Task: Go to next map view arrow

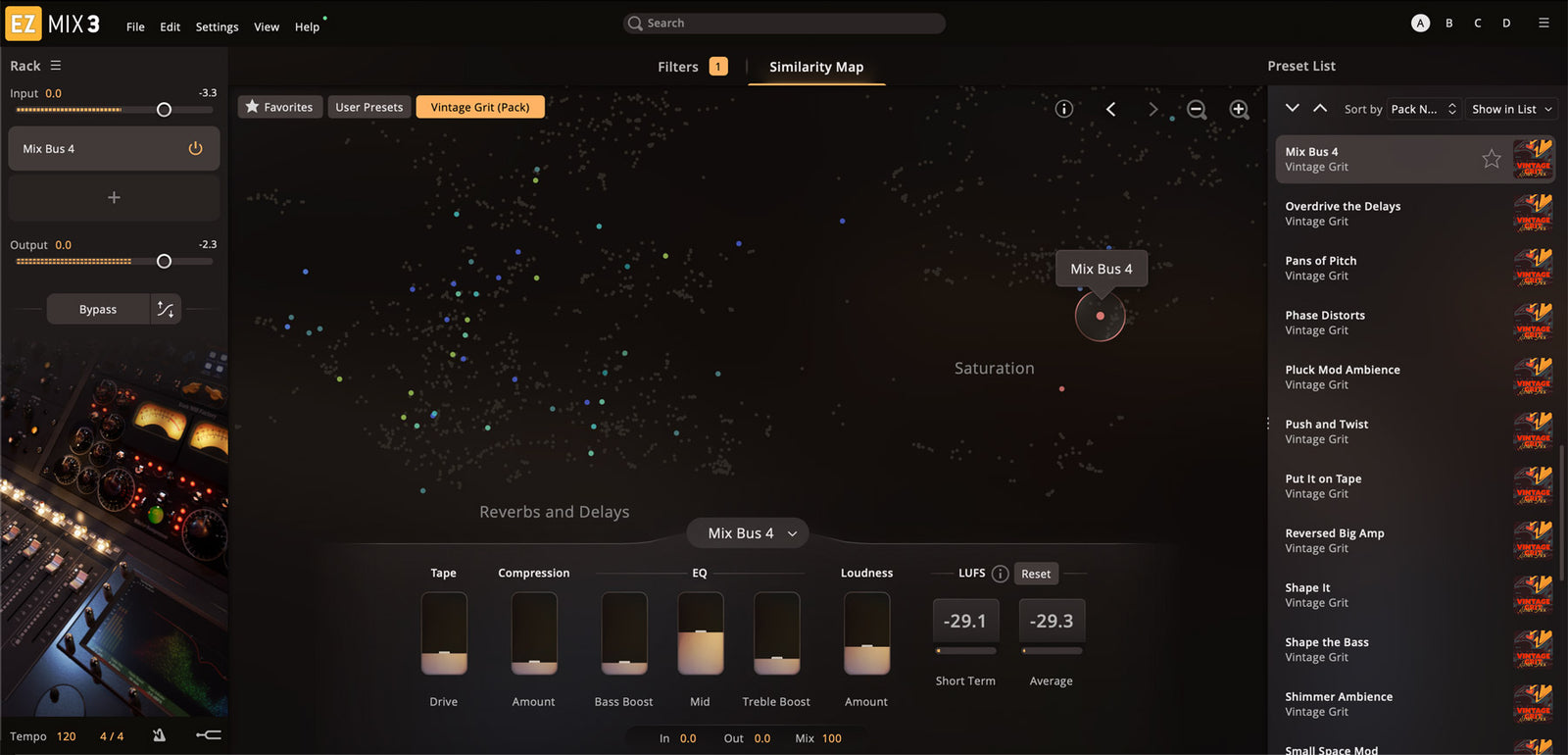Action: (x=1152, y=109)
